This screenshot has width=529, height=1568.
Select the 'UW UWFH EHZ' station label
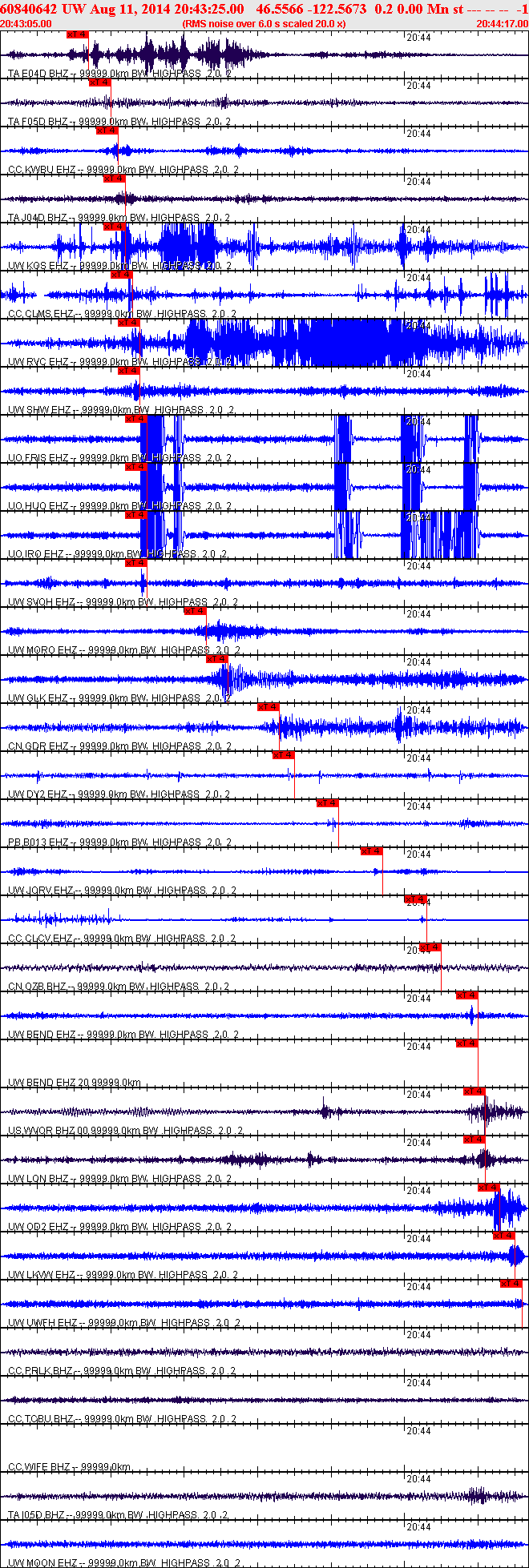pyautogui.click(x=43, y=1323)
